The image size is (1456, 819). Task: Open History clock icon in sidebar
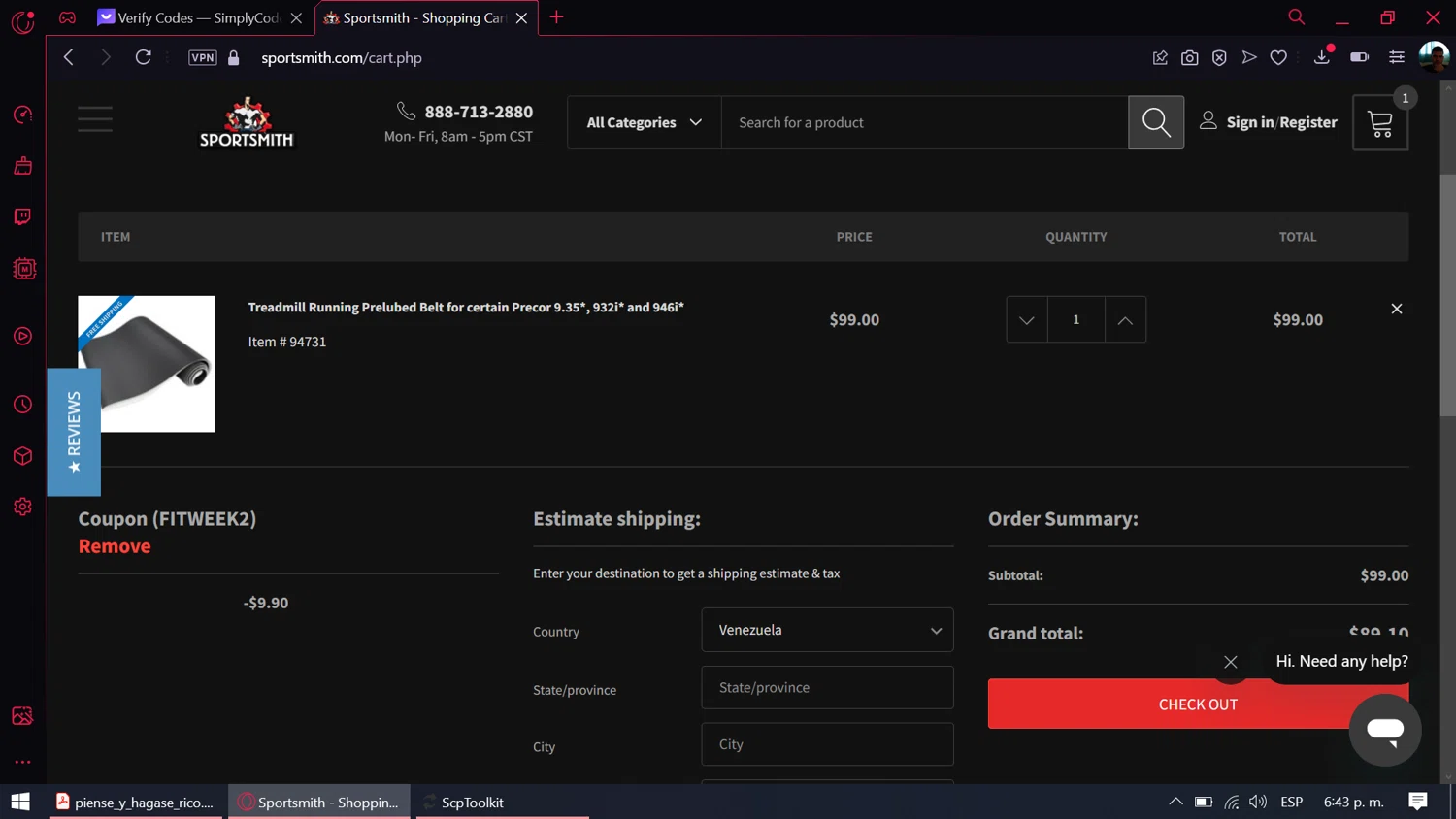point(23,404)
